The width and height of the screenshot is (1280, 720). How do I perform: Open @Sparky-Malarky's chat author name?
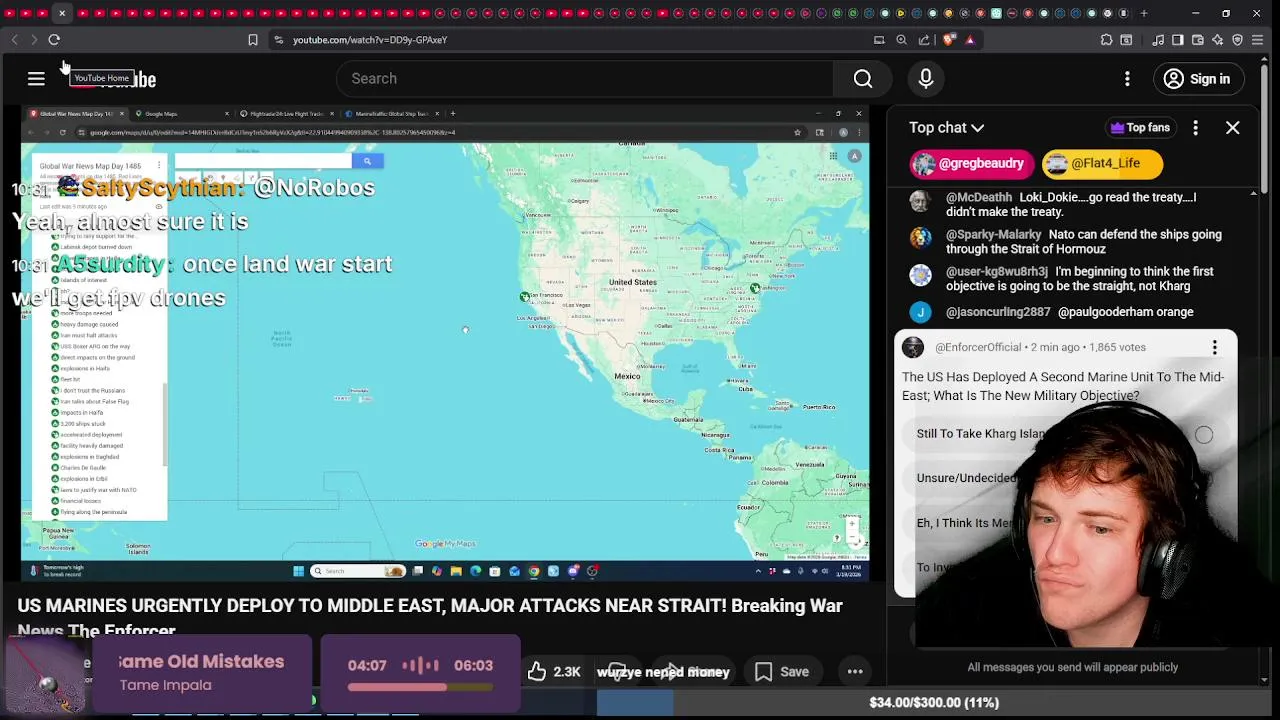[x=993, y=235]
